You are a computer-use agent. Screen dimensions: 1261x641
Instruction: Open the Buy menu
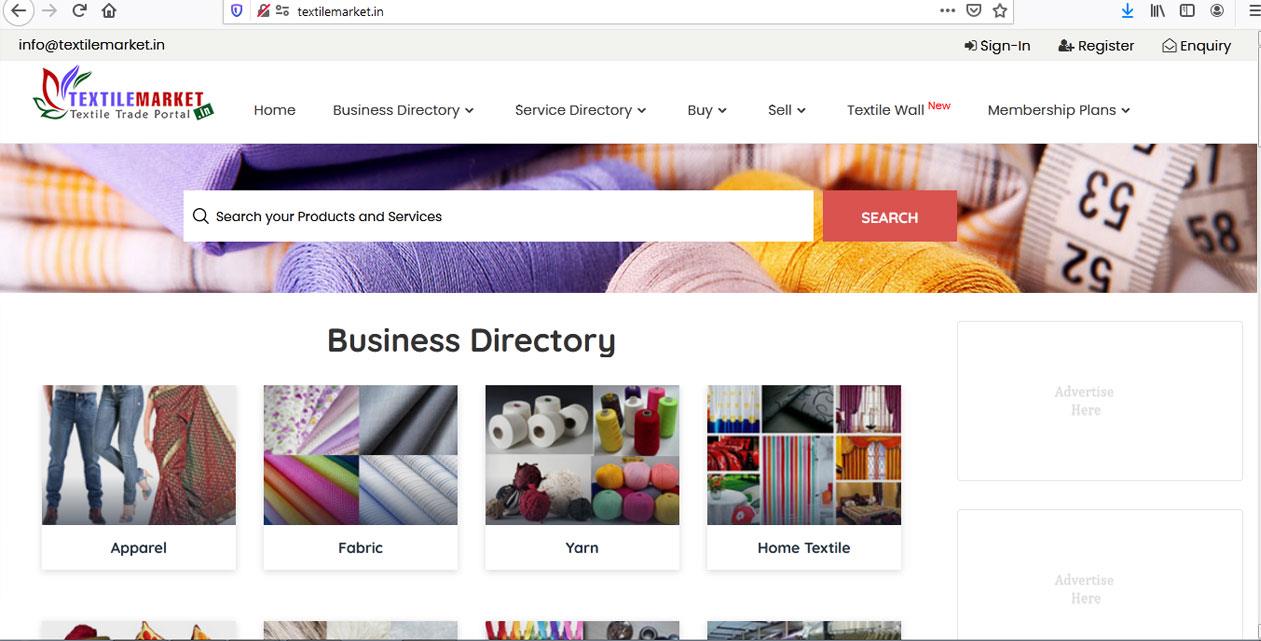(707, 110)
